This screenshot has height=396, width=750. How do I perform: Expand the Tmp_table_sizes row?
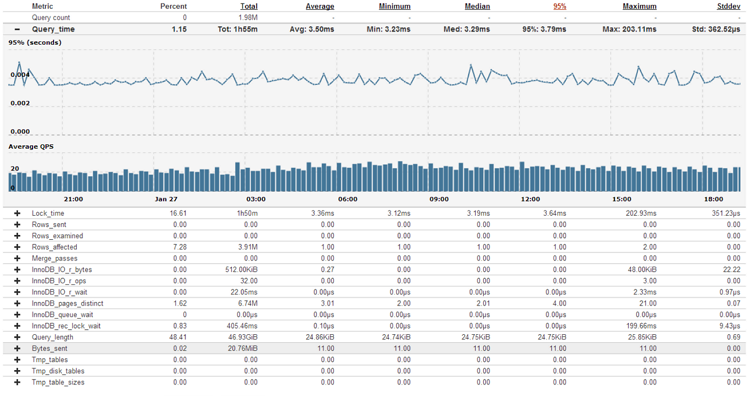(17, 382)
